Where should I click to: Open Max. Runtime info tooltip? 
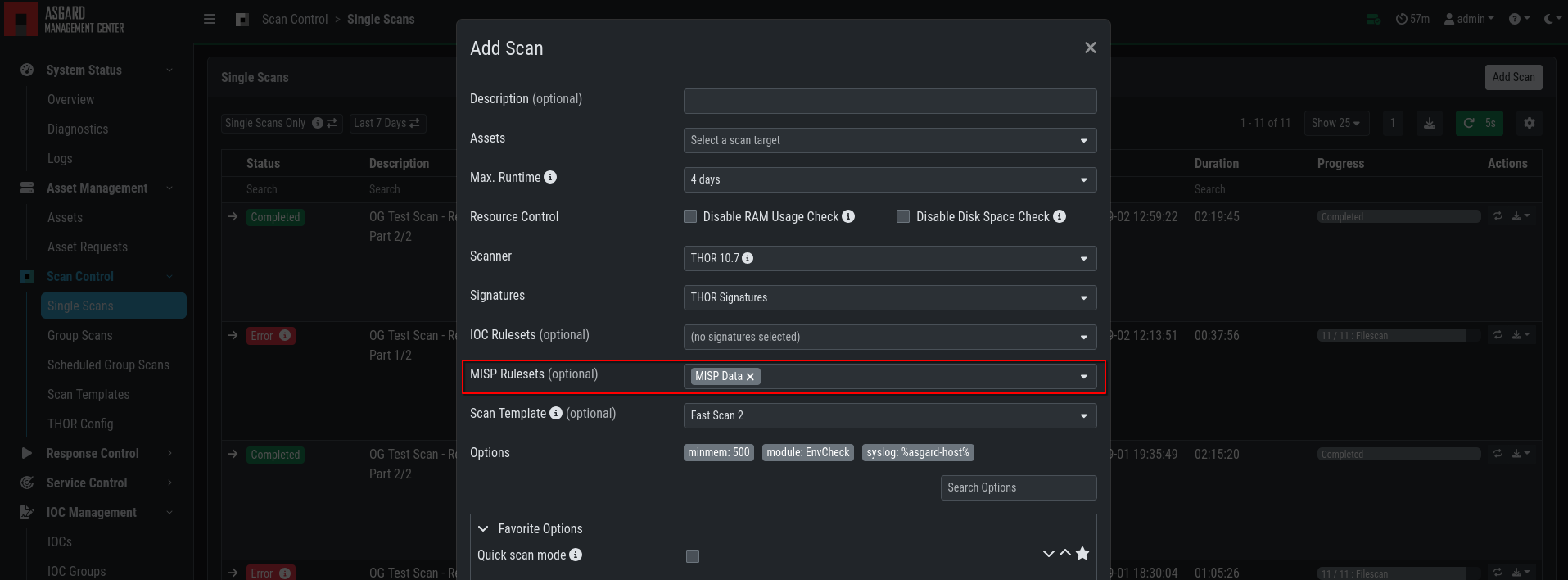coord(550,177)
